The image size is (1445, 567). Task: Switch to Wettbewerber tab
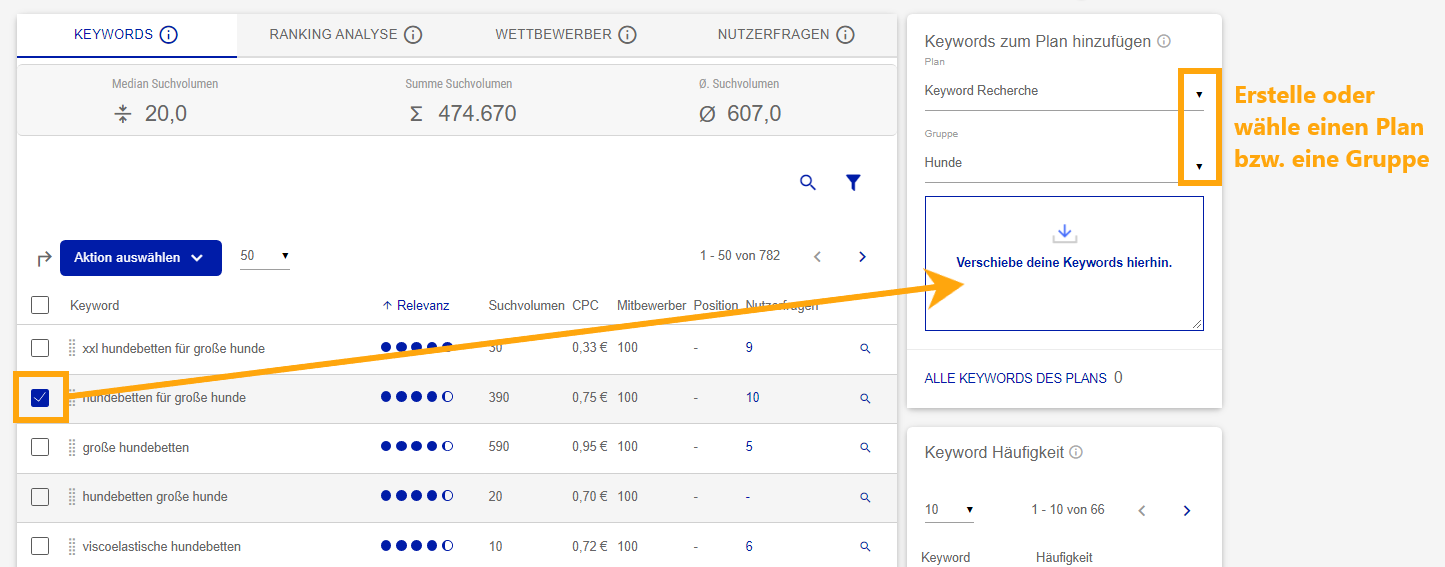pyautogui.click(x=566, y=35)
